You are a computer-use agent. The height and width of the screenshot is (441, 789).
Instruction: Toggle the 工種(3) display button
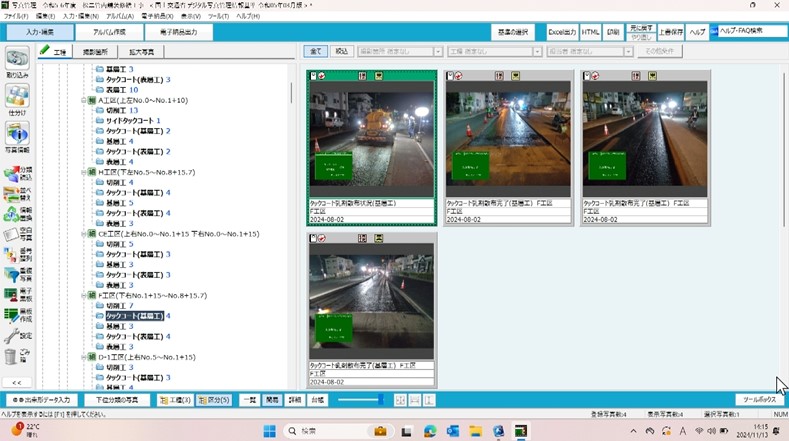click(175, 399)
